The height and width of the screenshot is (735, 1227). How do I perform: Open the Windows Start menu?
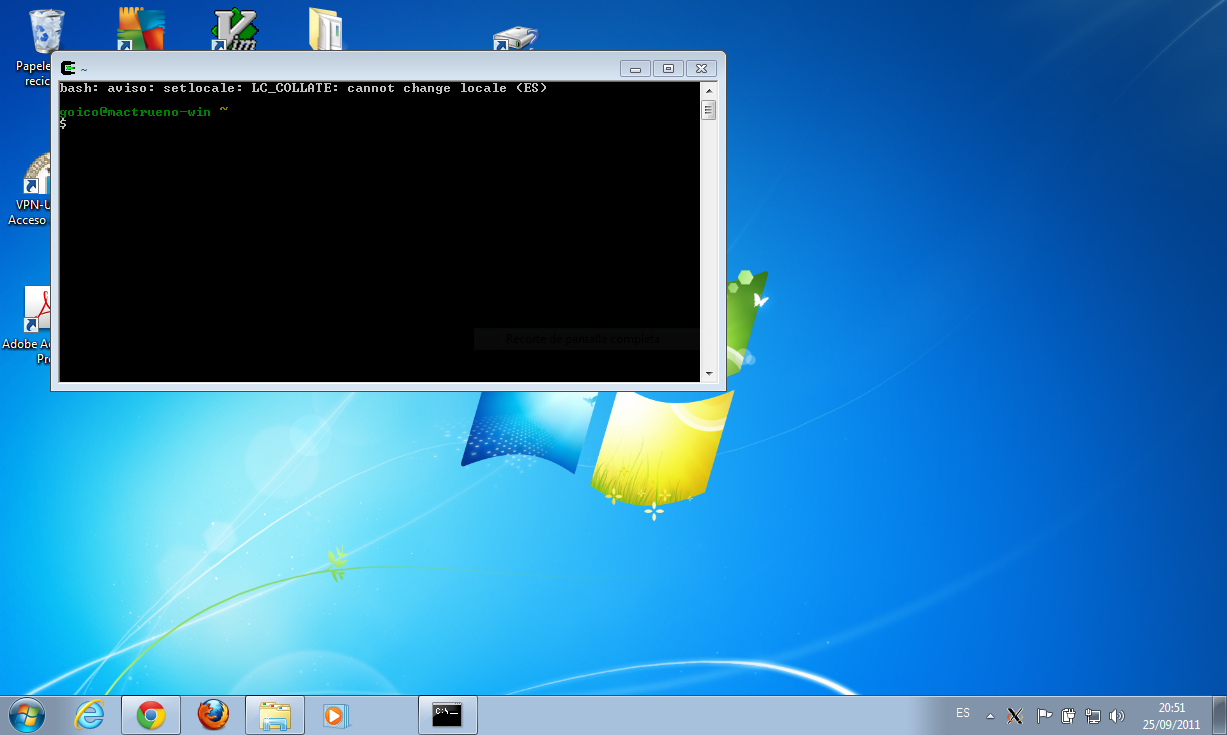[27, 714]
